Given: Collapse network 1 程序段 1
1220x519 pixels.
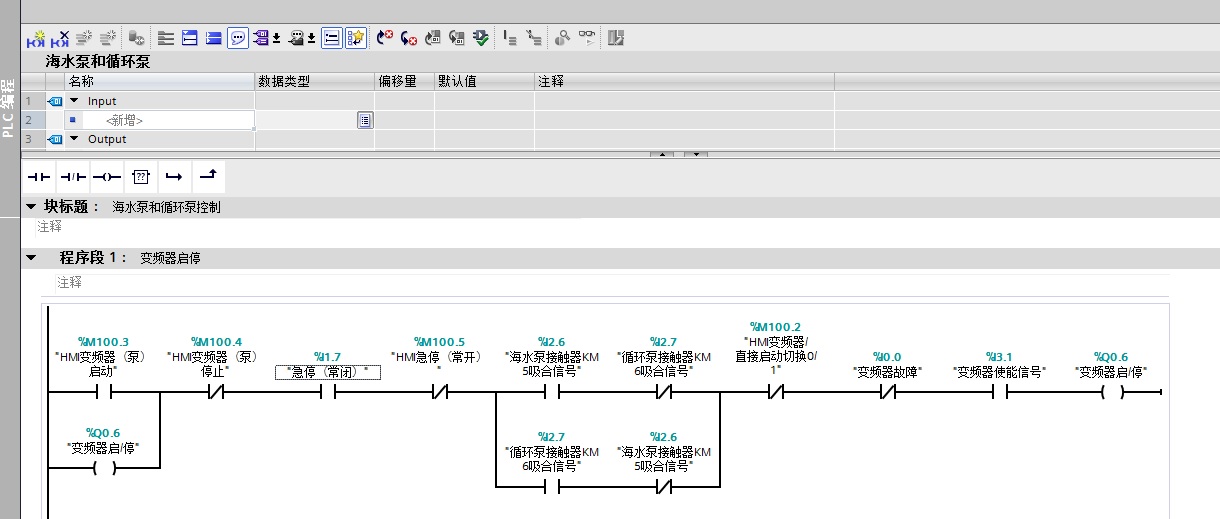Looking at the screenshot, I should [x=31, y=258].
